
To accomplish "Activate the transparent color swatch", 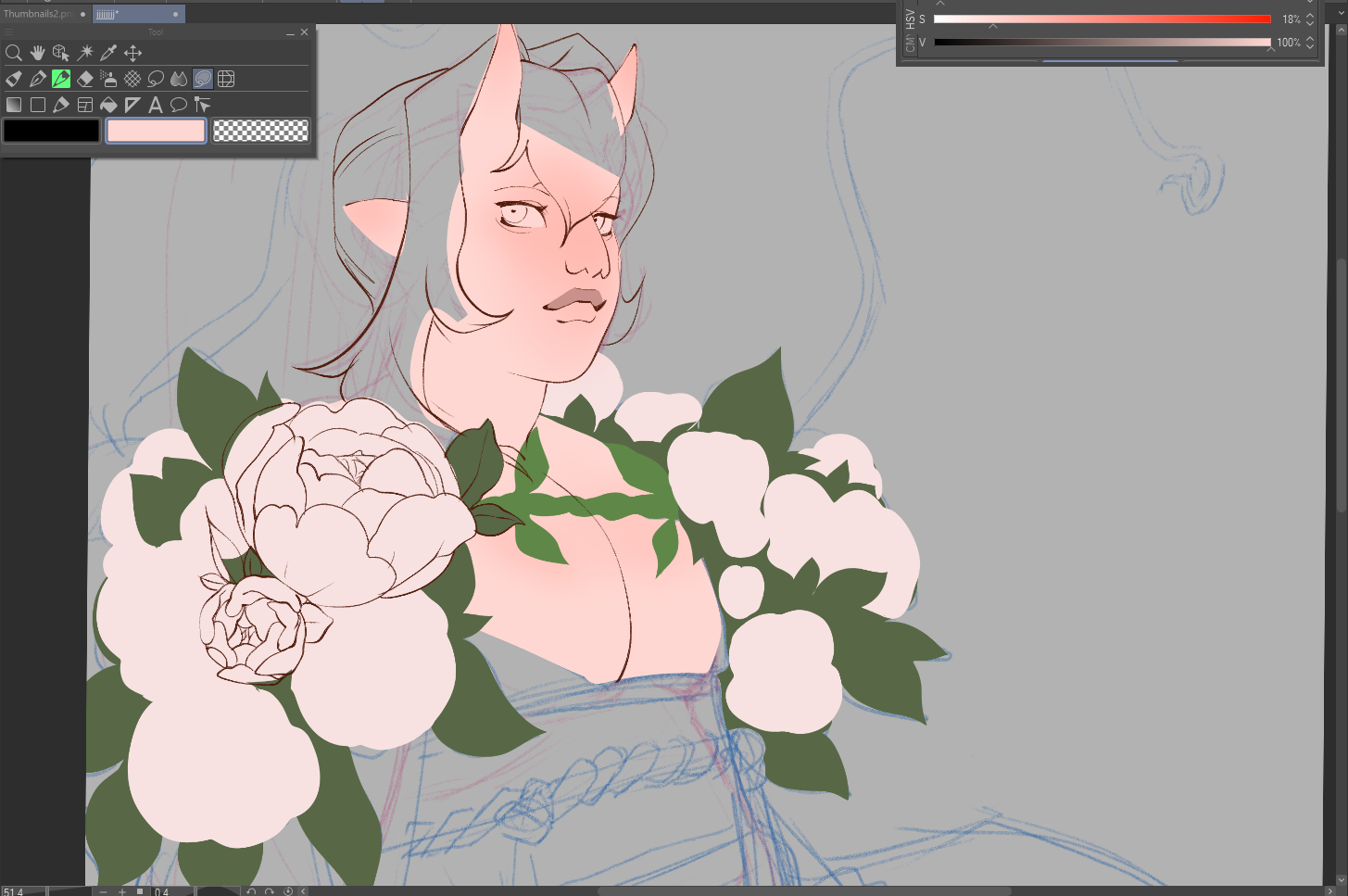I will [260, 131].
